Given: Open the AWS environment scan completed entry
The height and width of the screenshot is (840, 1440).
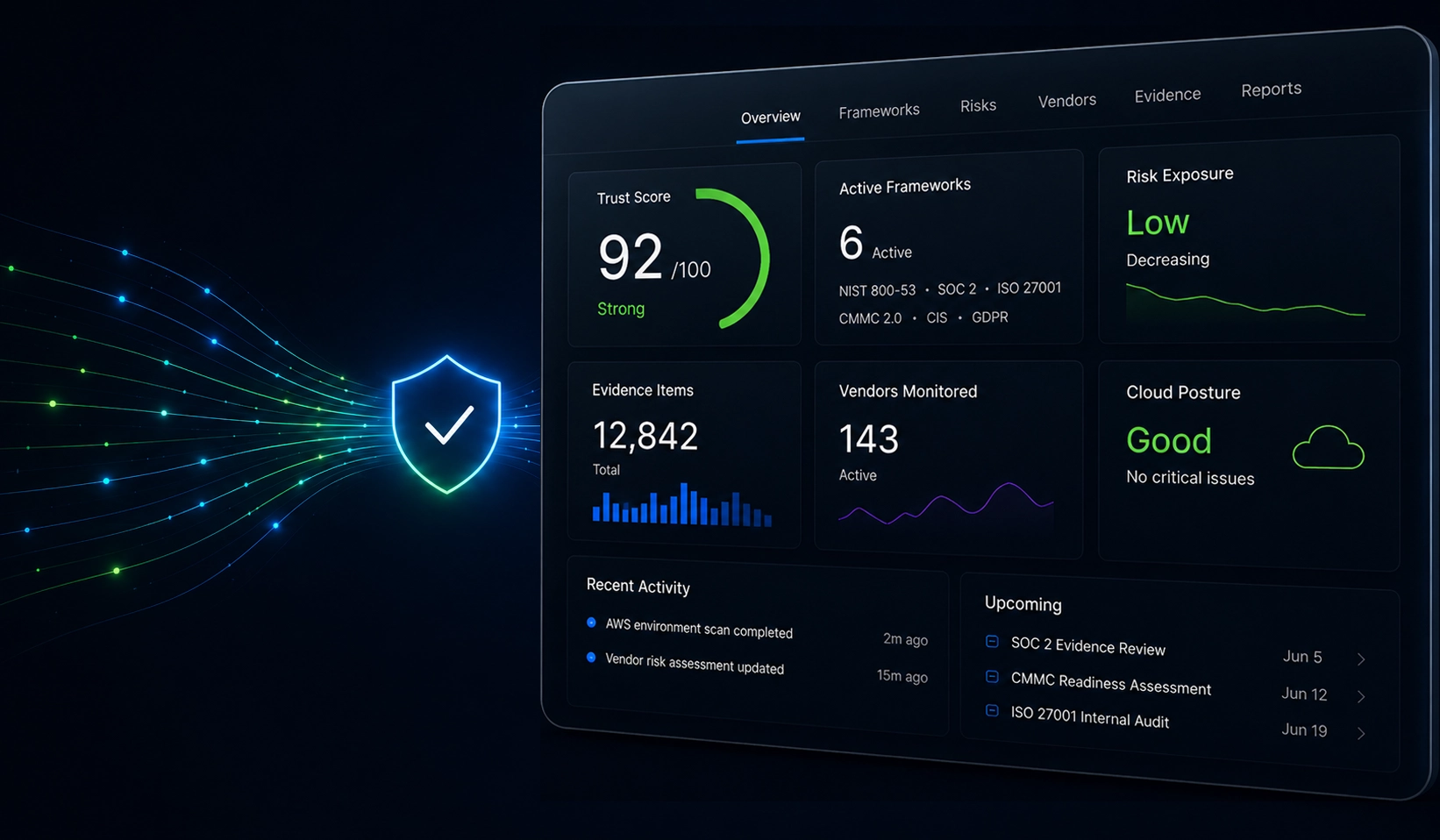Looking at the screenshot, I should point(699,628).
